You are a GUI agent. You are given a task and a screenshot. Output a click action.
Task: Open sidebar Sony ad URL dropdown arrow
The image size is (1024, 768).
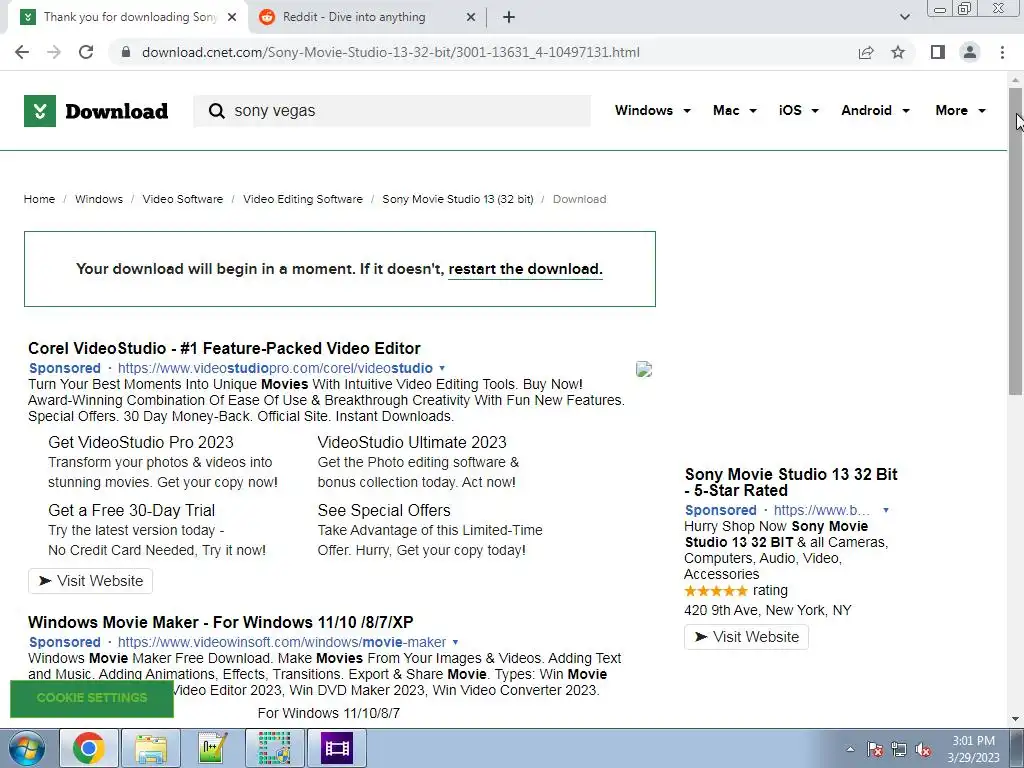pos(886,510)
